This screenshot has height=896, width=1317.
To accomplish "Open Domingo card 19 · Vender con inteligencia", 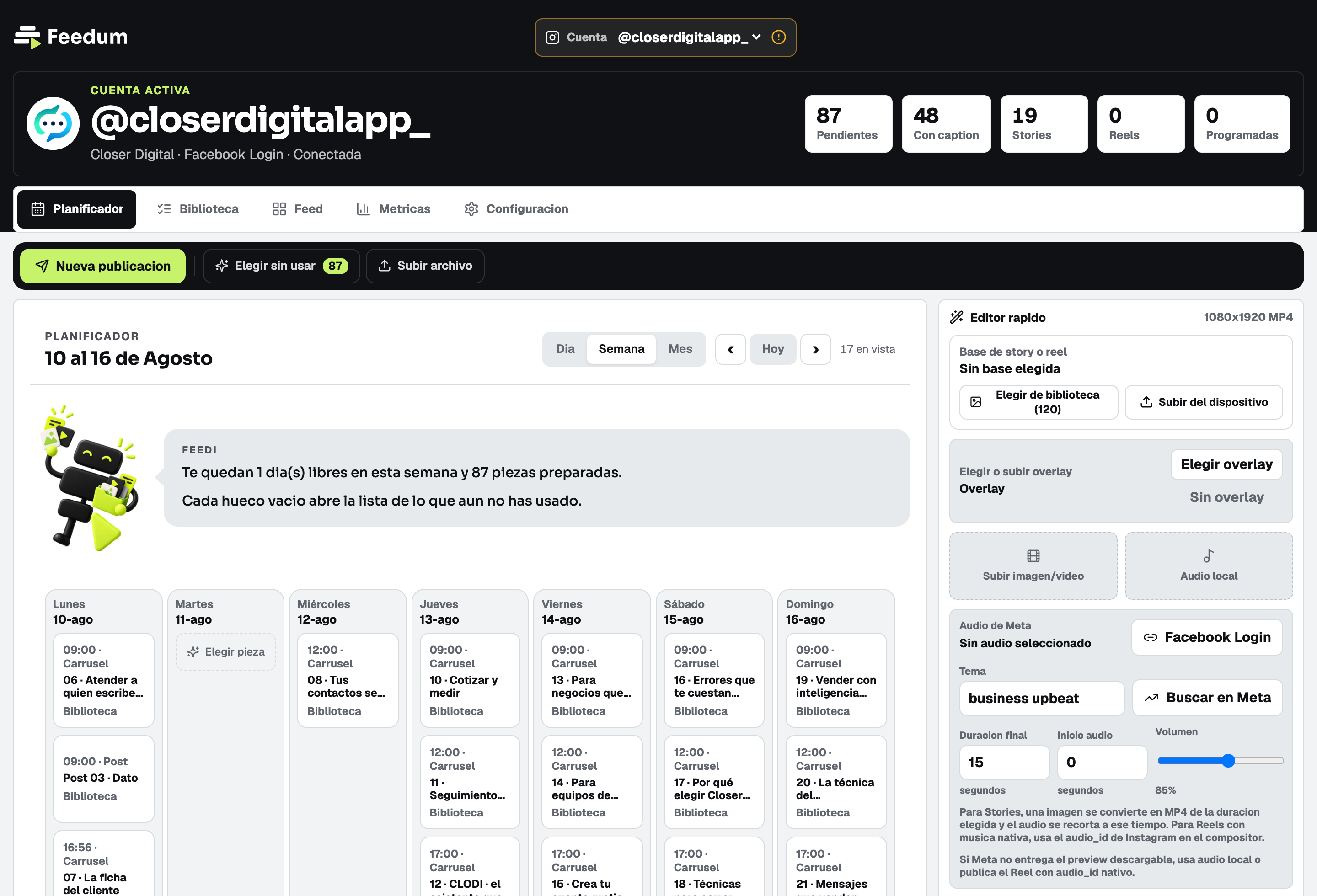I will point(836,680).
